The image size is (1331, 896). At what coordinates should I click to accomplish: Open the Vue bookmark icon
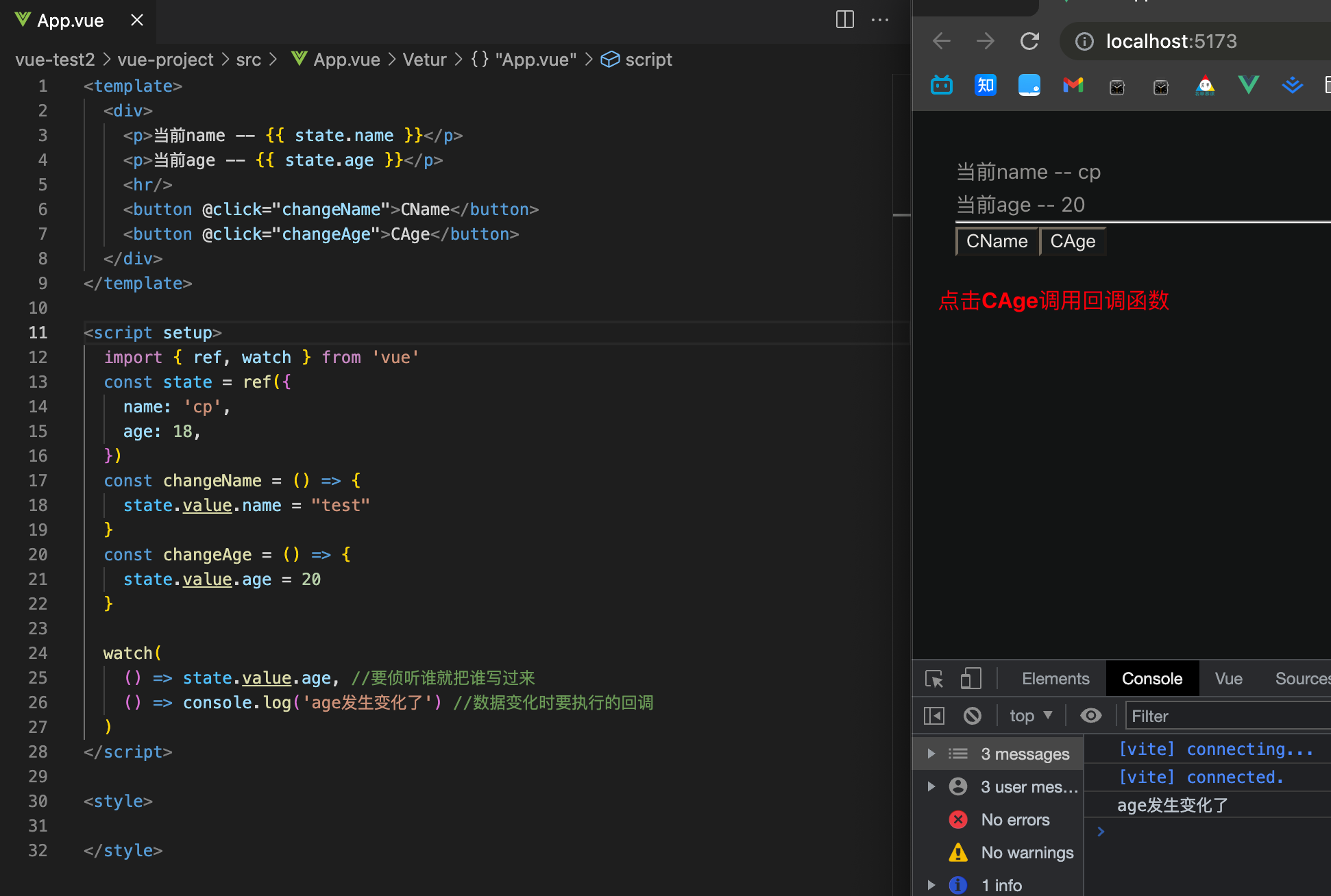coord(1249,85)
